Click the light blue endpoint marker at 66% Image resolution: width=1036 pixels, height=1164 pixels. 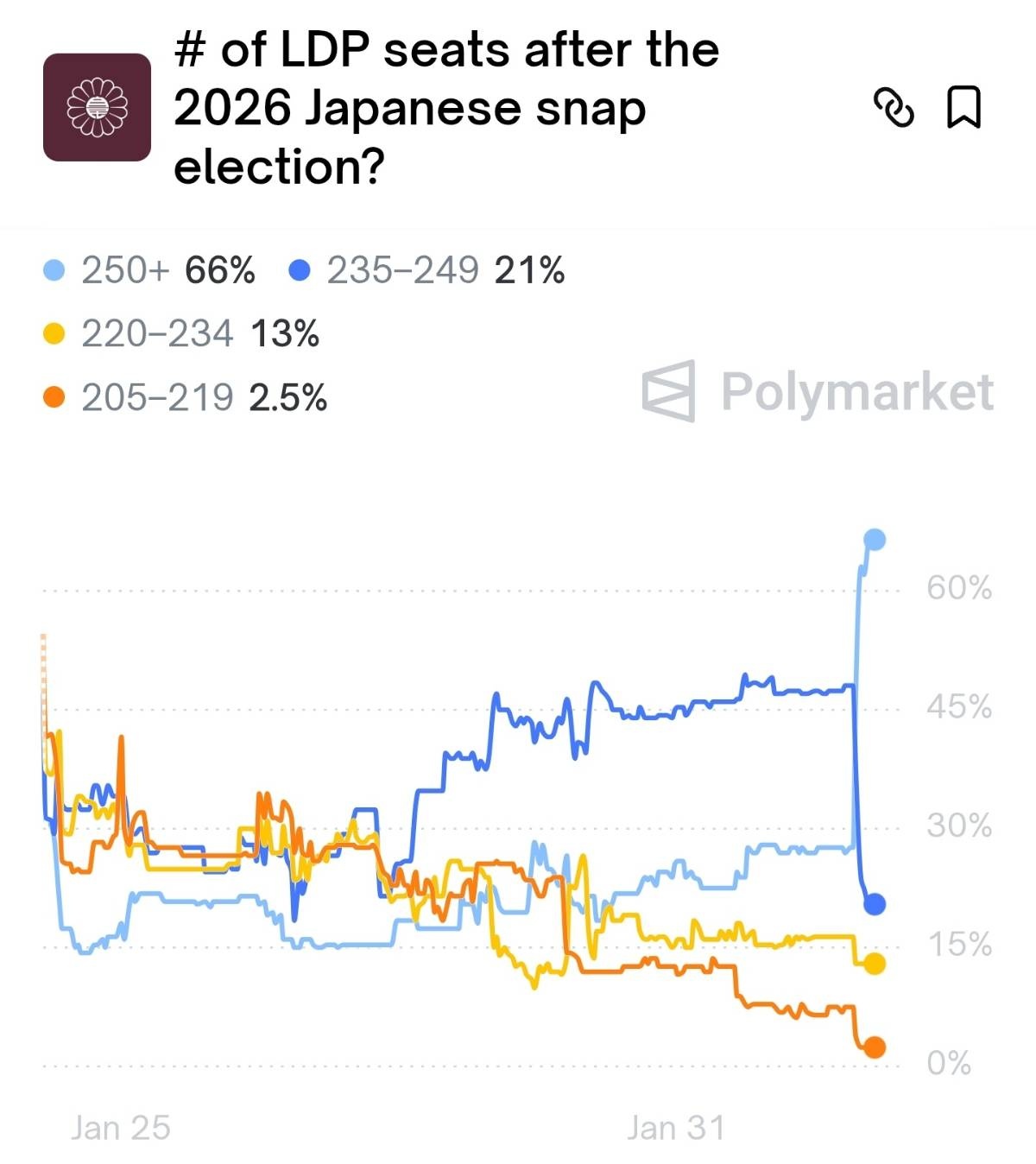coord(875,541)
